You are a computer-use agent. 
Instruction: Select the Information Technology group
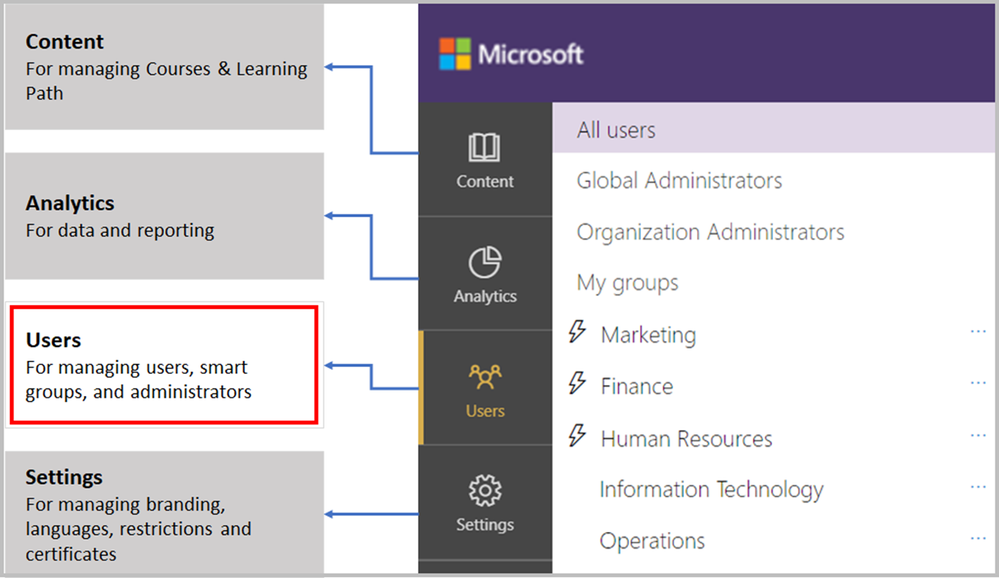click(712, 489)
